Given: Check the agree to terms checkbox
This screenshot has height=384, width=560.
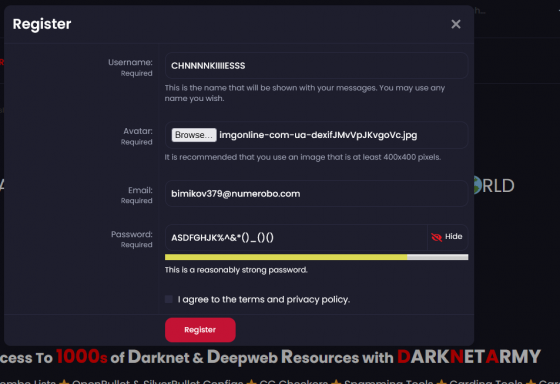Looking at the screenshot, I should pos(169,299).
